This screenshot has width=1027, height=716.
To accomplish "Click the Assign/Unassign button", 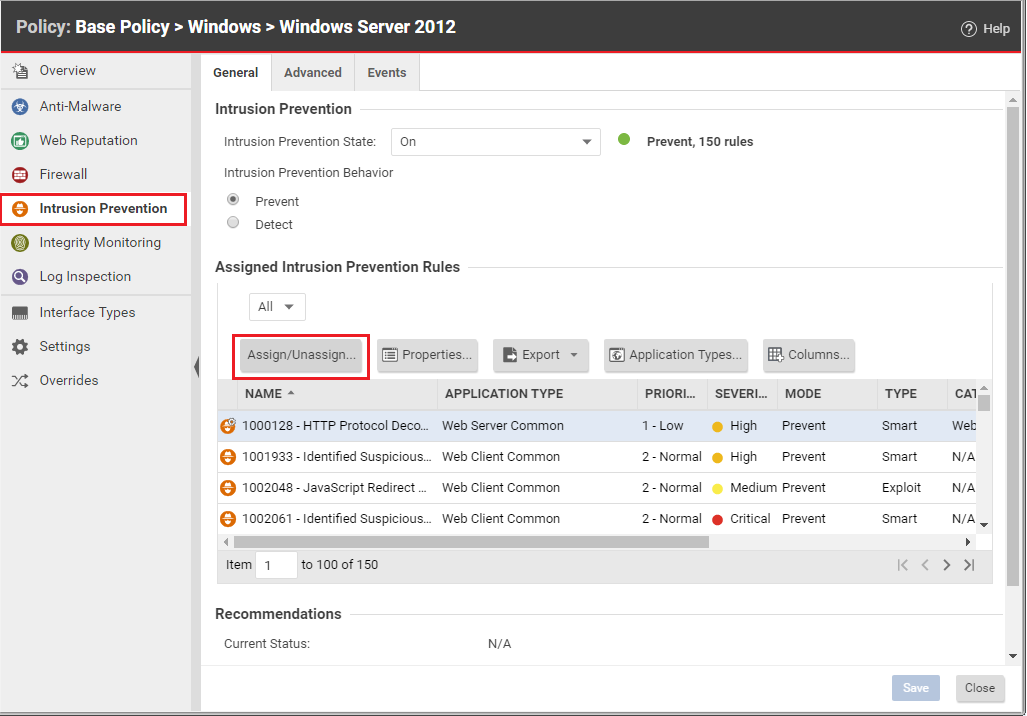I will tap(301, 355).
